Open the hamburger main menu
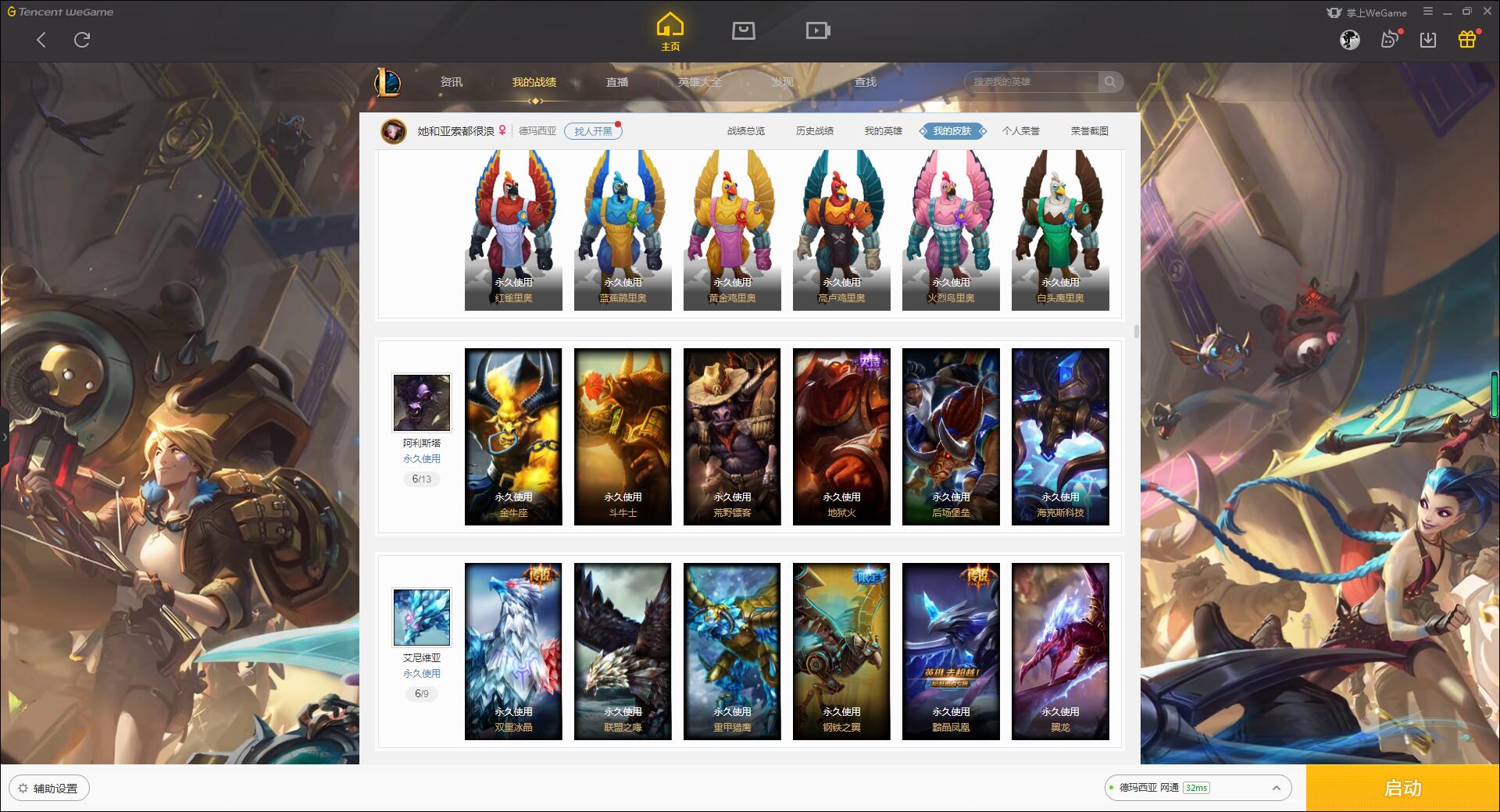The height and width of the screenshot is (812, 1500). tap(1428, 12)
